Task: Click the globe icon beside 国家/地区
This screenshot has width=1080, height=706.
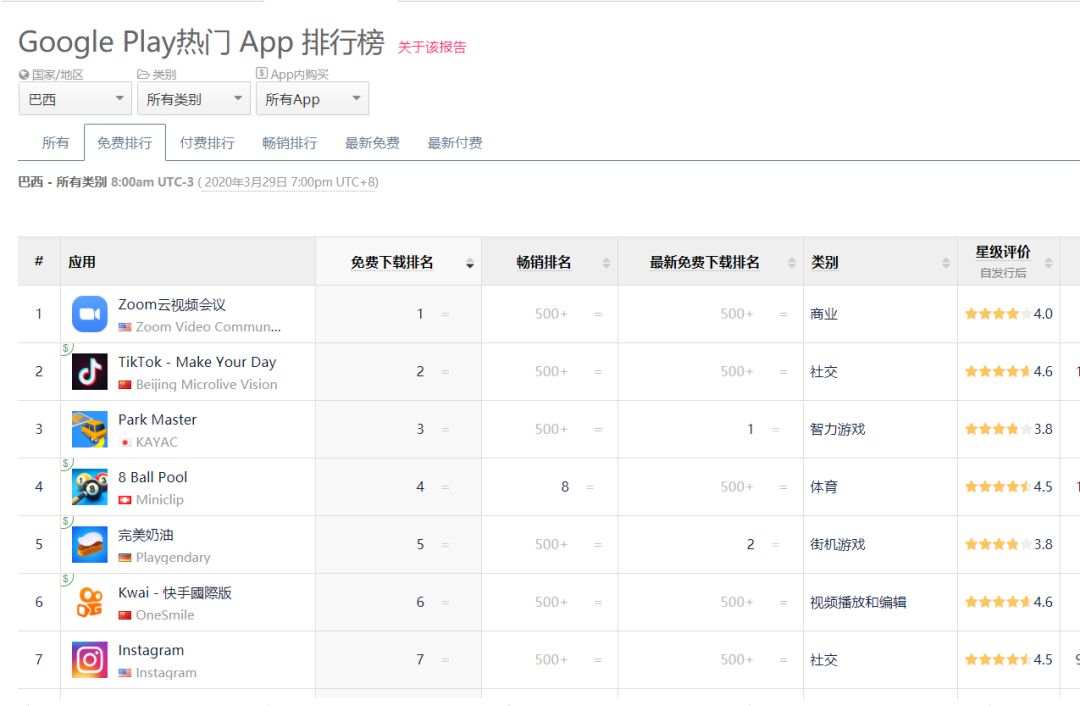Action: click(x=22, y=73)
